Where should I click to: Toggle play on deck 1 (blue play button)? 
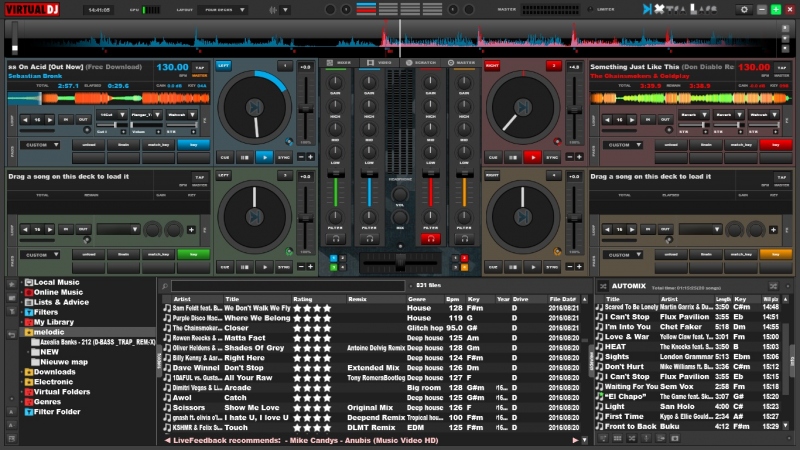coord(264,158)
